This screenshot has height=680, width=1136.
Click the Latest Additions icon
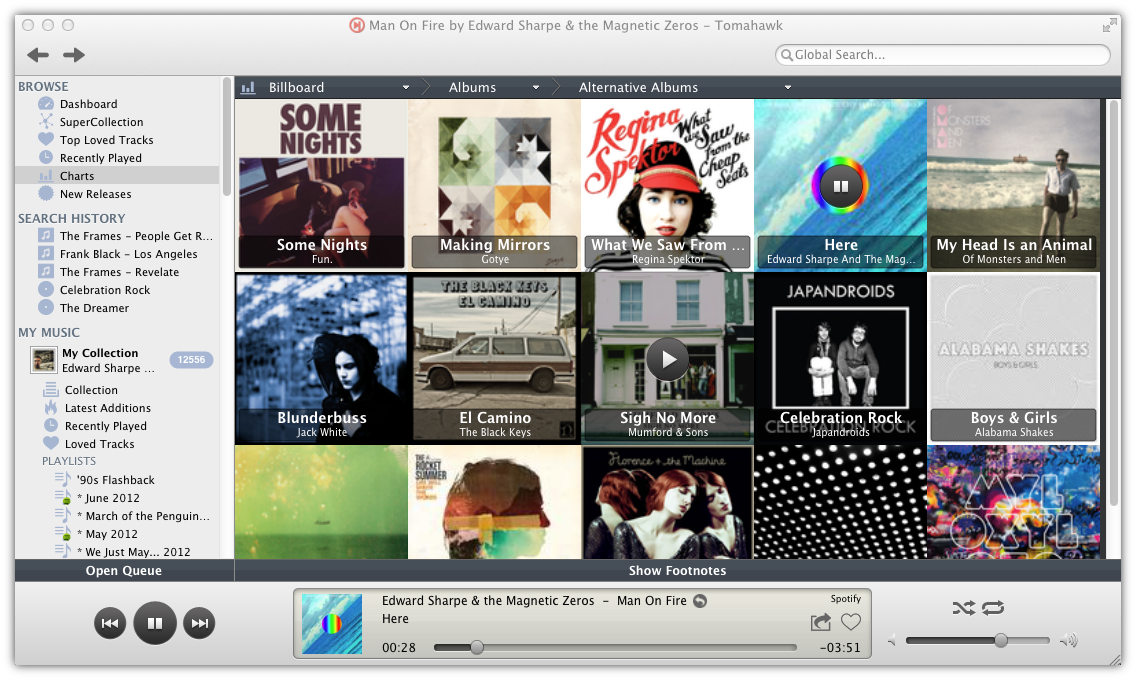(51, 408)
